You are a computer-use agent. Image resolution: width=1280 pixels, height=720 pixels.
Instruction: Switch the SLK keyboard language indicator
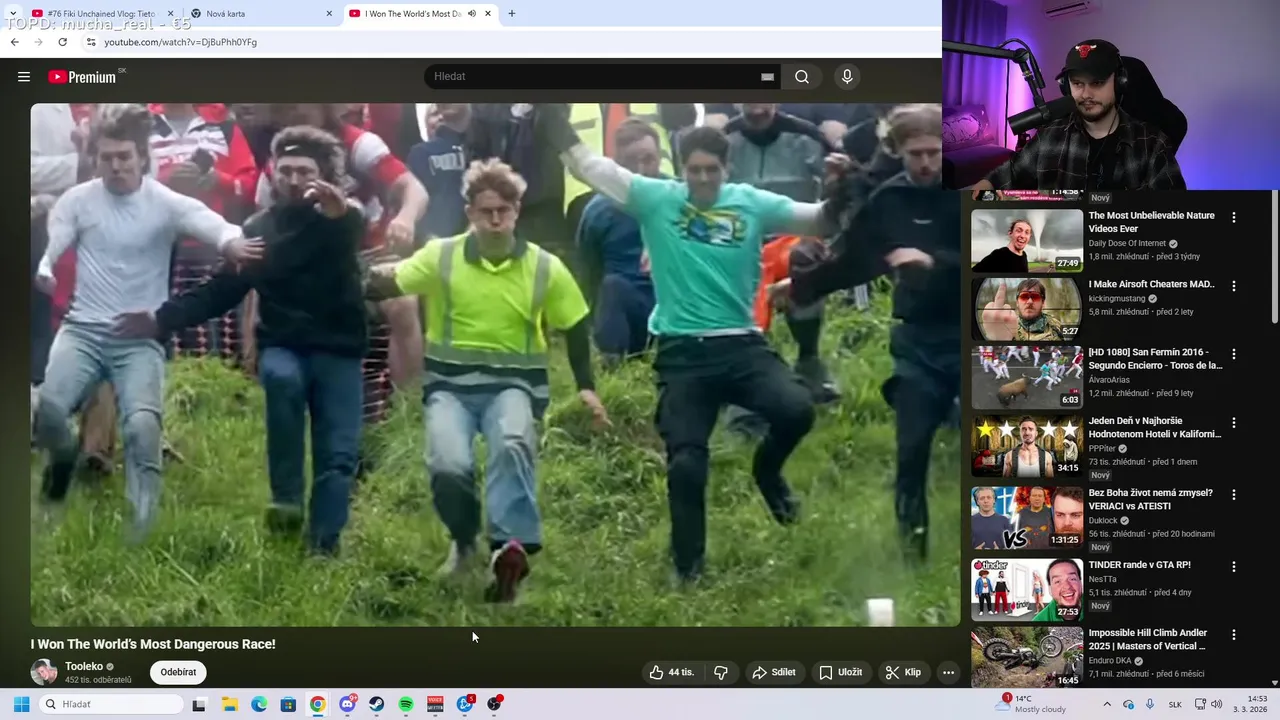coord(1175,704)
